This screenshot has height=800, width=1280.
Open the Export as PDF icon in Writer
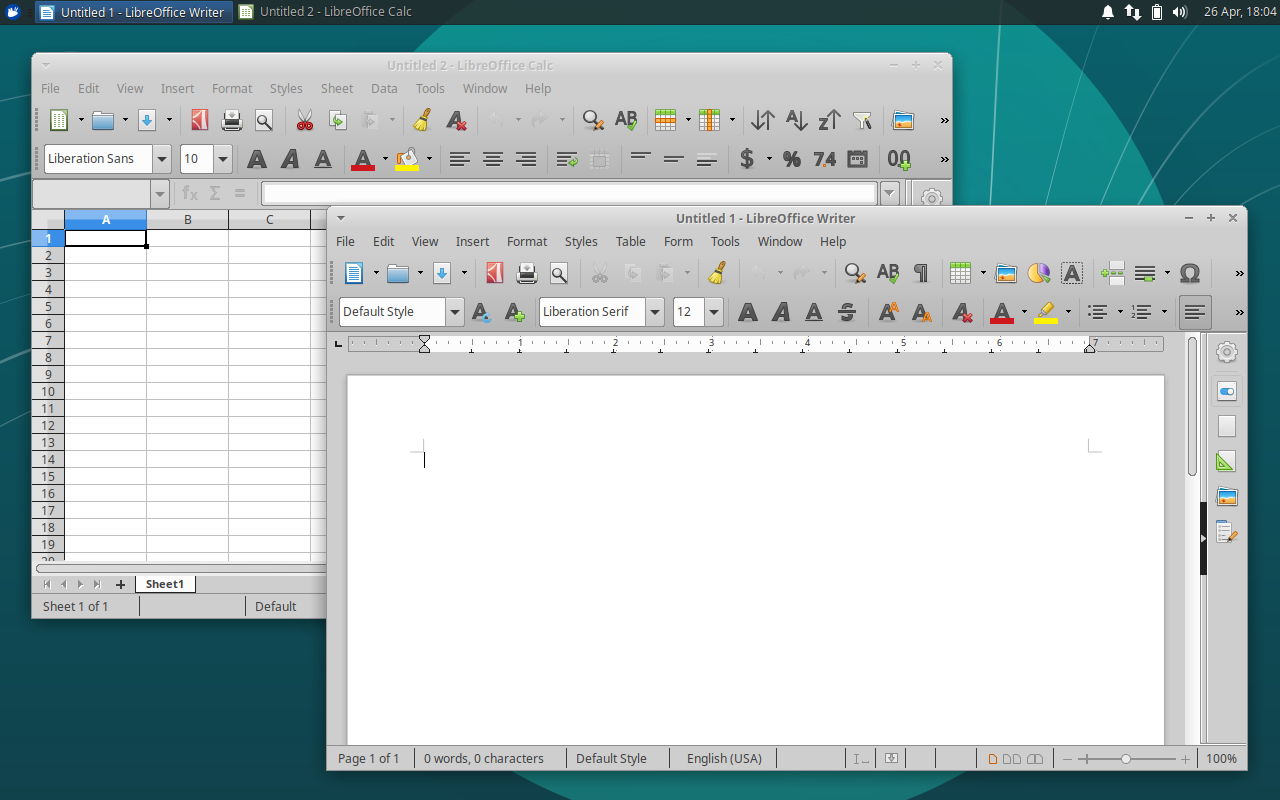click(x=494, y=272)
